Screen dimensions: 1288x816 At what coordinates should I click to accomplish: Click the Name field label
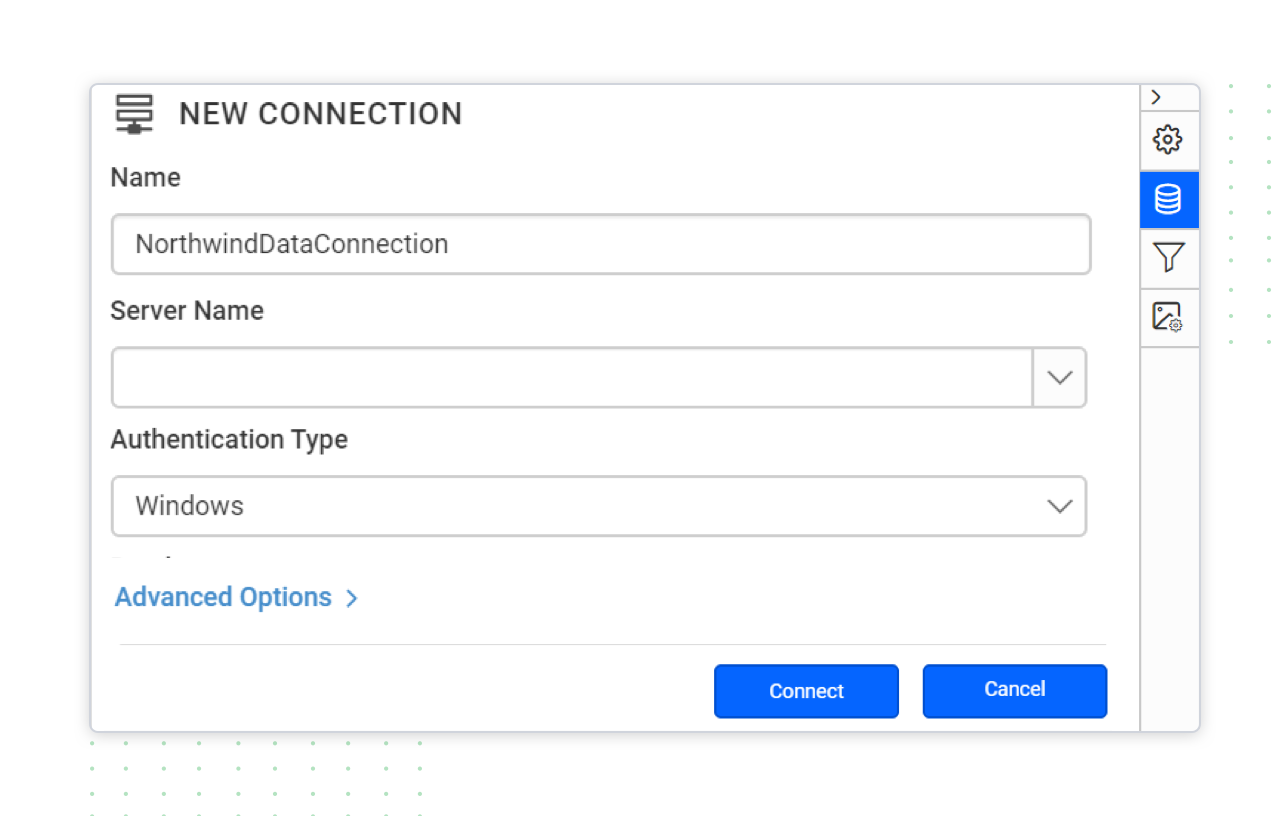pyautogui.click(x=145, y=178)
